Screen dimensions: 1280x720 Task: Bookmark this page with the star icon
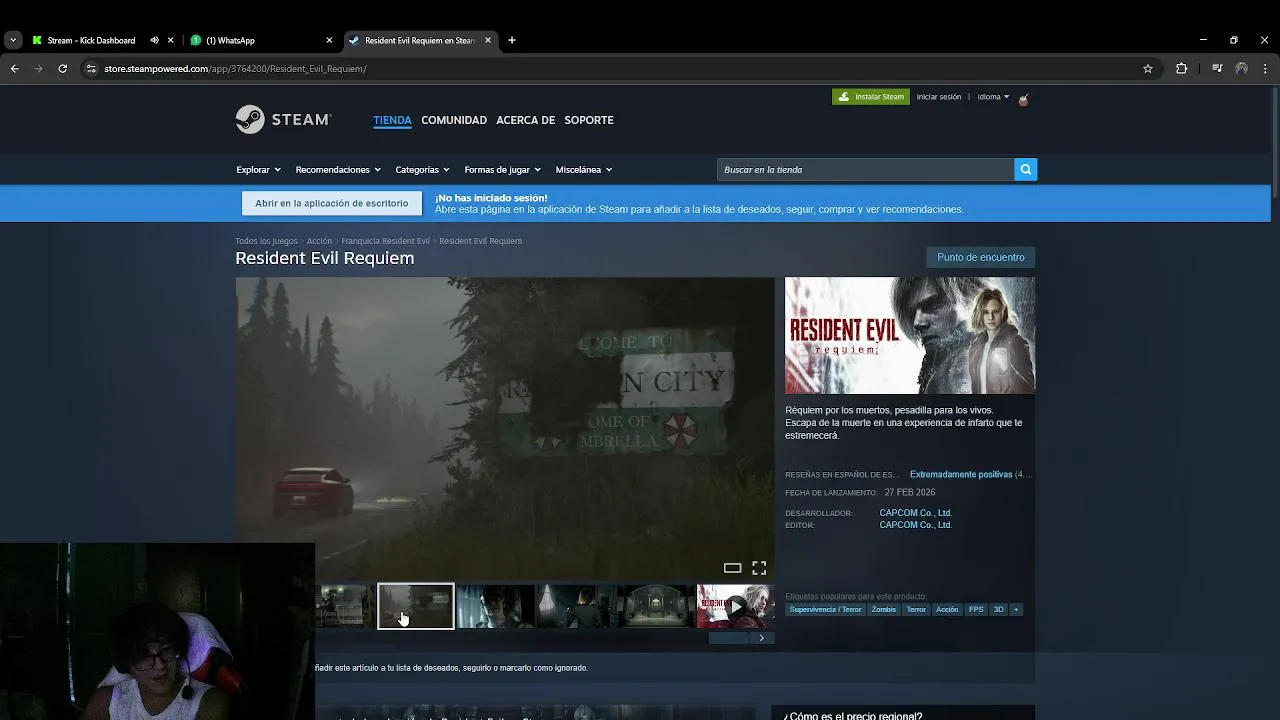coord(1148,69)
